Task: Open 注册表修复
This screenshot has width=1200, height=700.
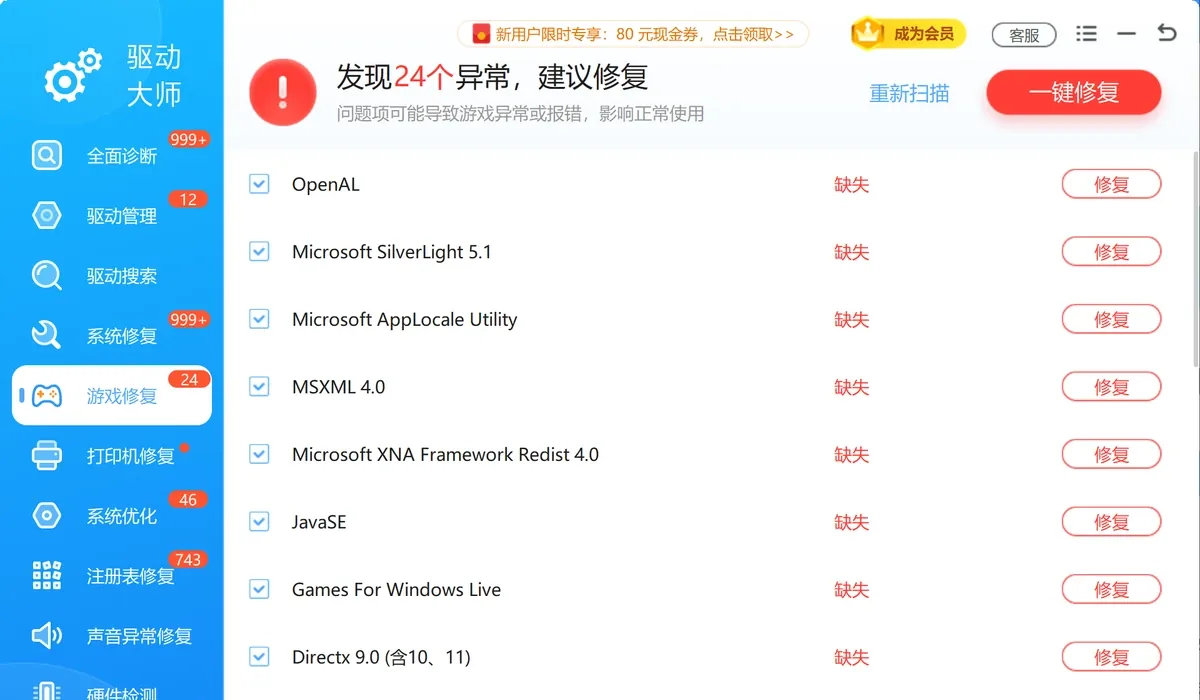Action: [x=112, y=576]
